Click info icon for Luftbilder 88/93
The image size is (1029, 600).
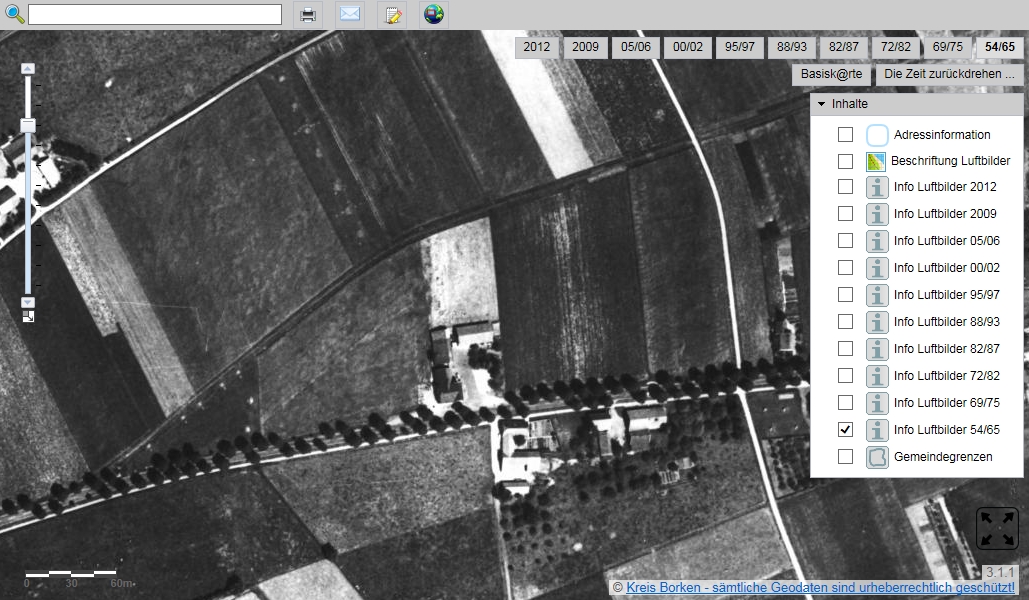877,322
